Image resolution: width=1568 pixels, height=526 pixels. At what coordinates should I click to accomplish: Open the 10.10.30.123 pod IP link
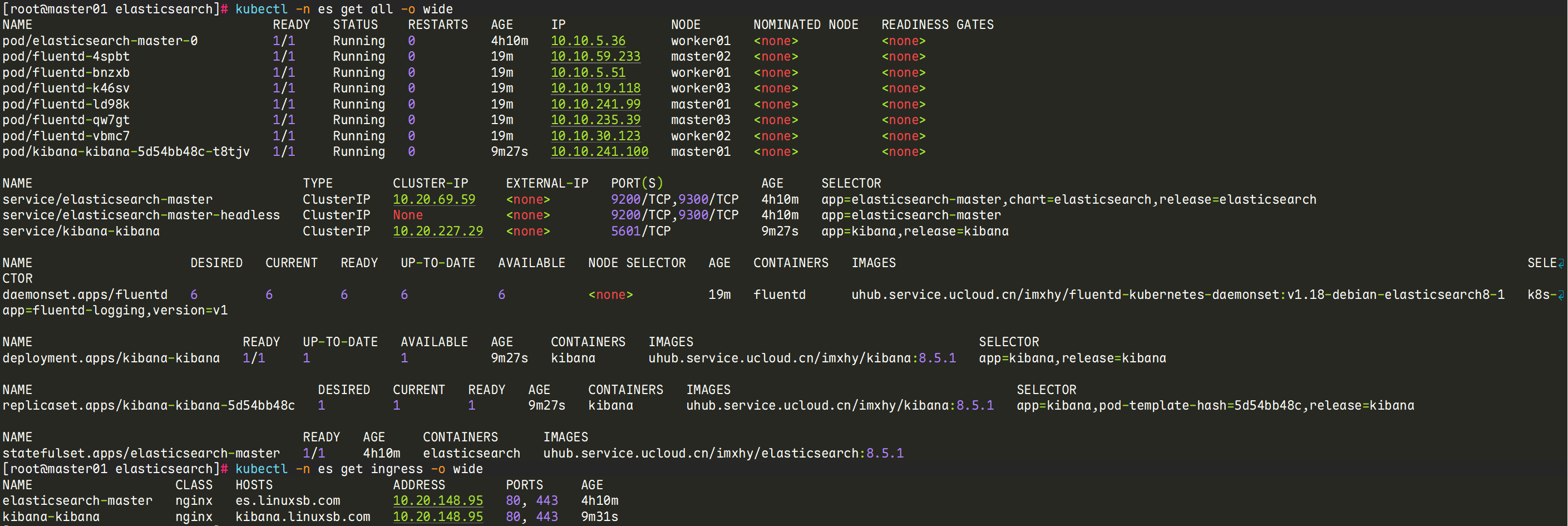pos(595,136)
